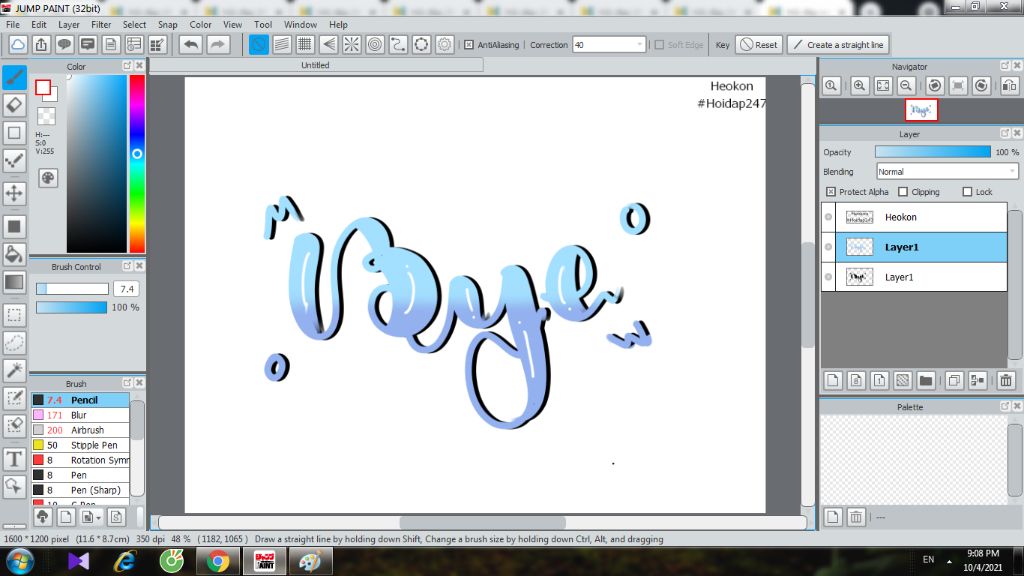This screenshot has height=576, width=1024.
Task: Open the Correction value dropdown
Action: pos(639,45)
